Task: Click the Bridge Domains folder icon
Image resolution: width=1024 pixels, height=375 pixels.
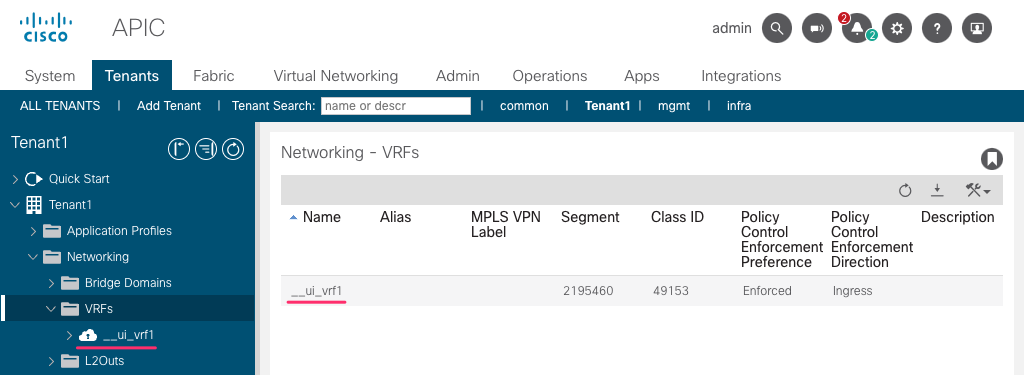Action: coord(70,283)
